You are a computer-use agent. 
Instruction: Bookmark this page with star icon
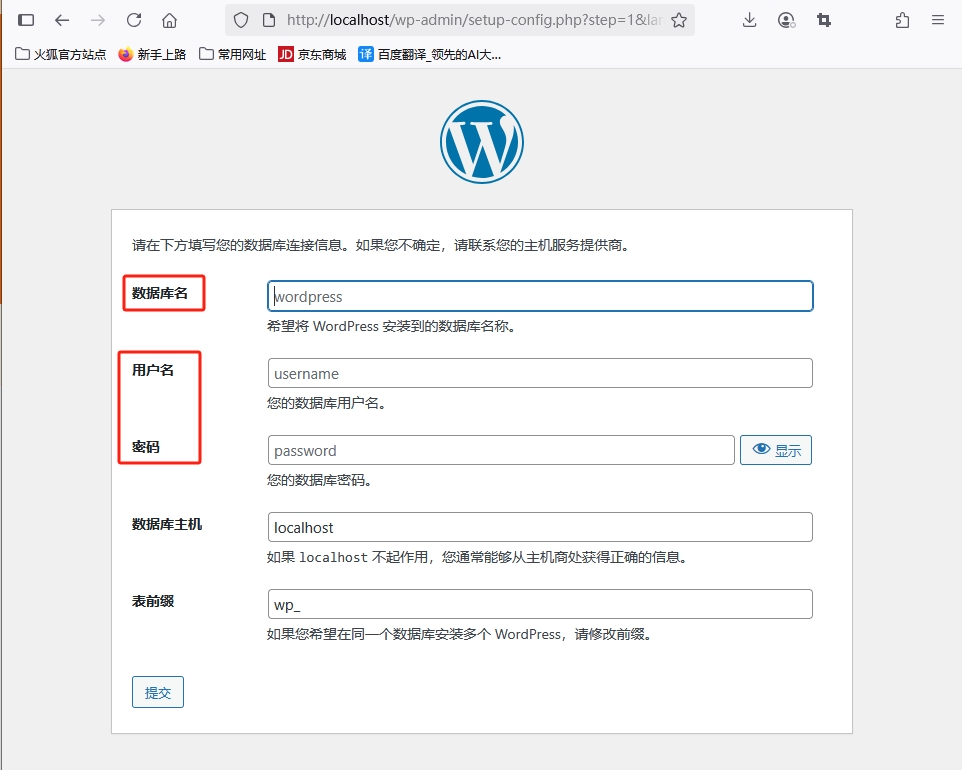(679, 20)
